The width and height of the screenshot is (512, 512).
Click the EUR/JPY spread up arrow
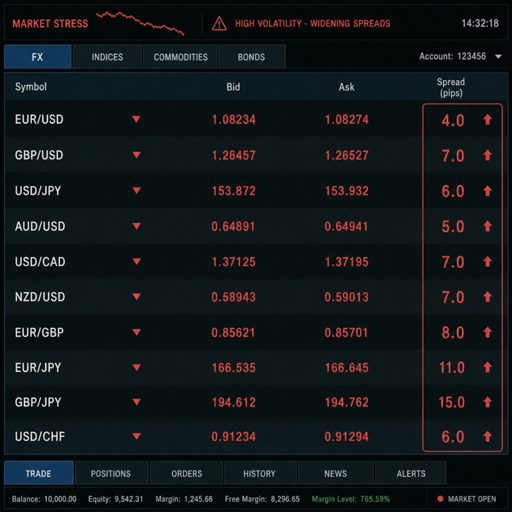point(487,367)
